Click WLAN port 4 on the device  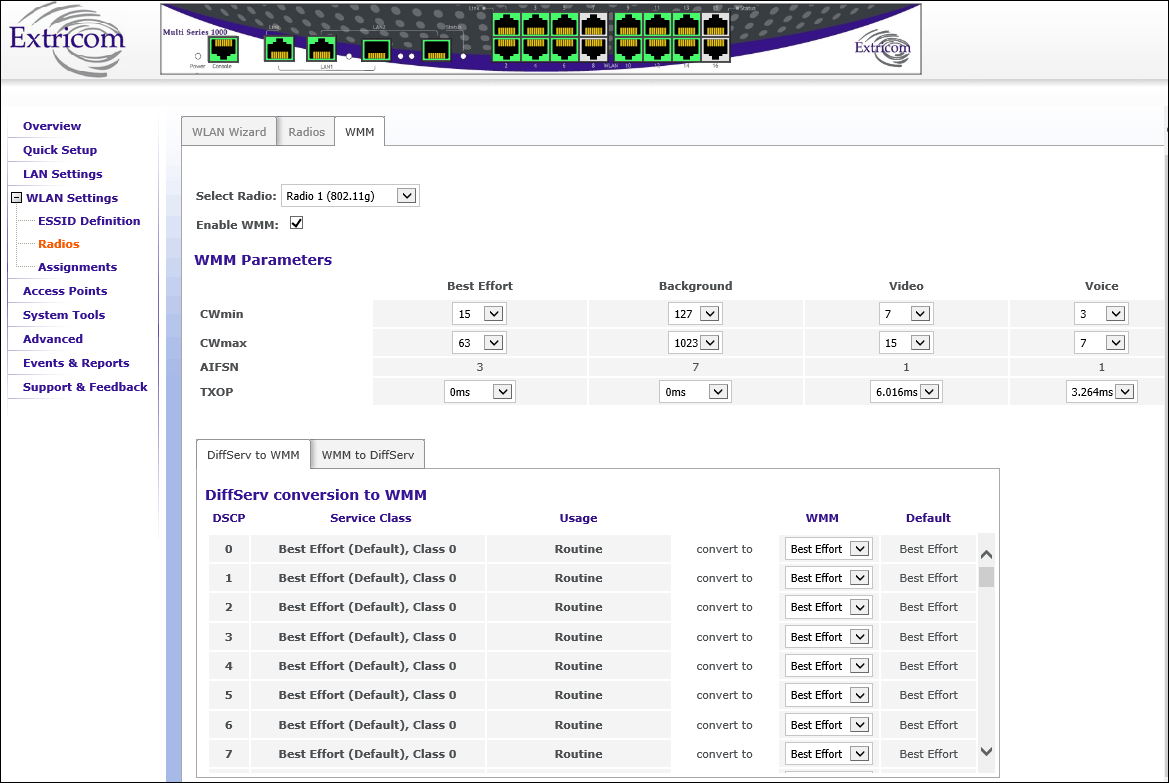click(535, 48)
